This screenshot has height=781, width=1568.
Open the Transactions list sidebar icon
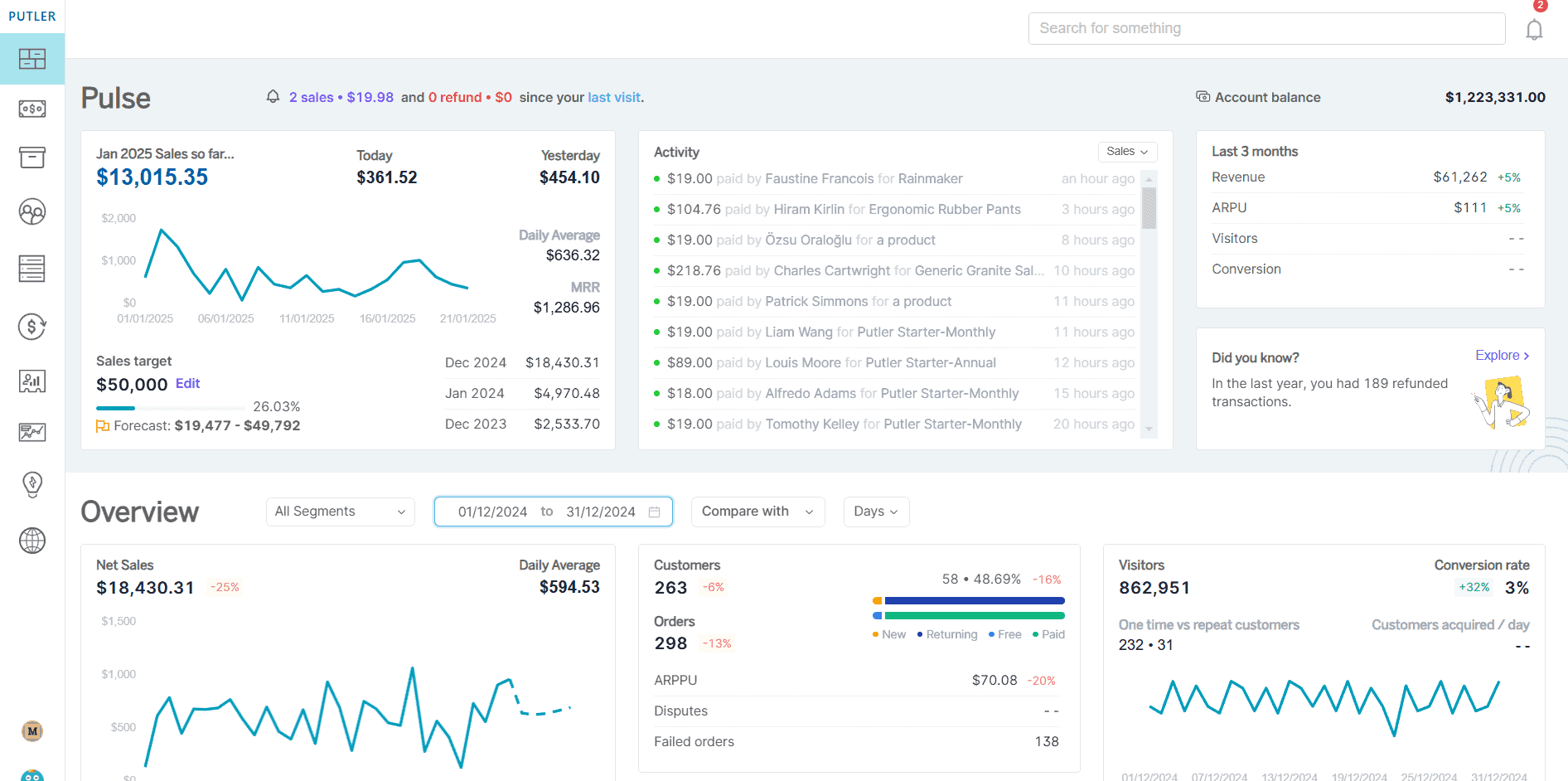32,269
